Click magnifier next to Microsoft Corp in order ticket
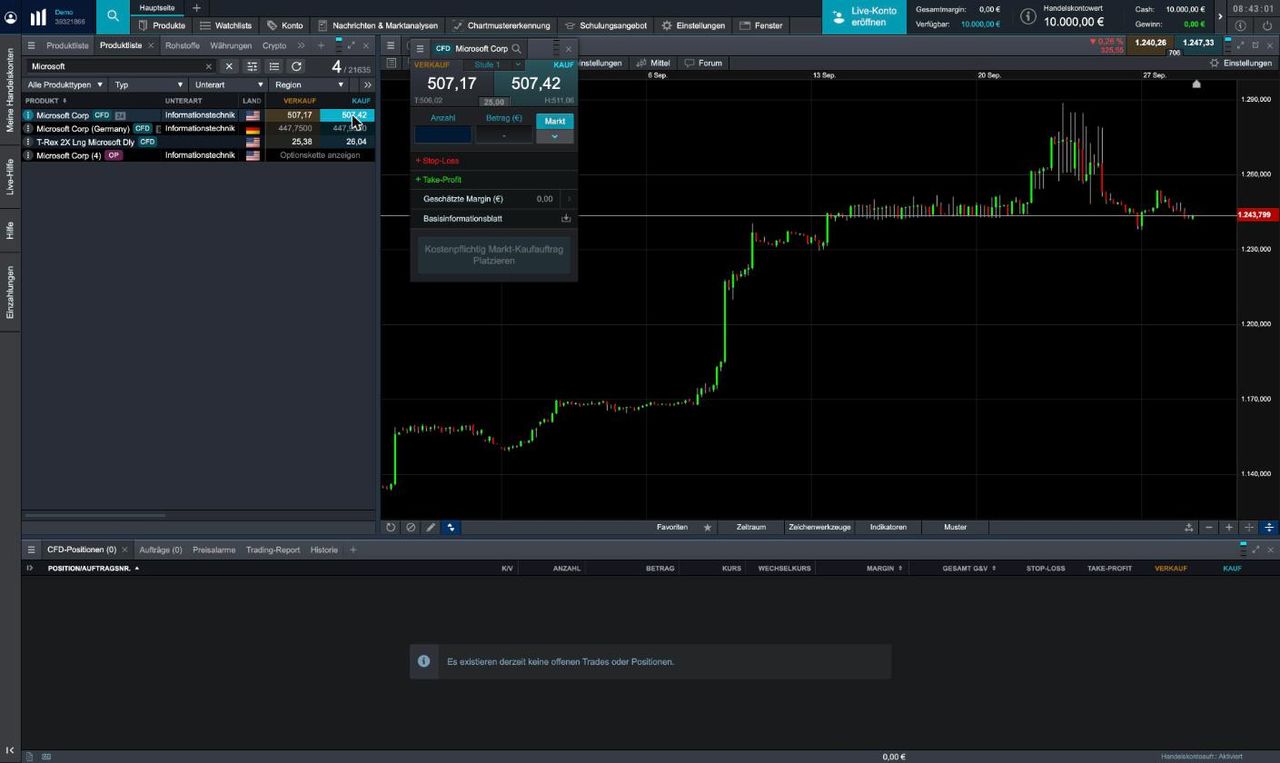1280x763 pixels. point(516,48)
